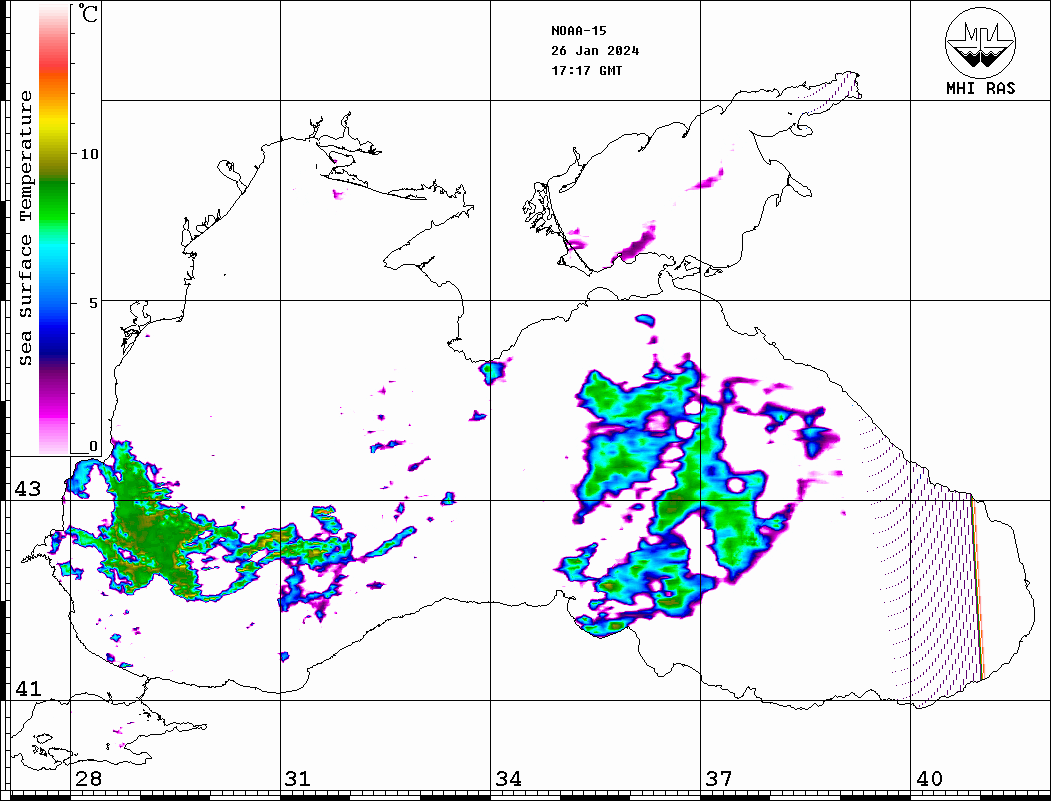Click the latitude label '43'
Viewport: 1051px width, 801px height.
28,489
